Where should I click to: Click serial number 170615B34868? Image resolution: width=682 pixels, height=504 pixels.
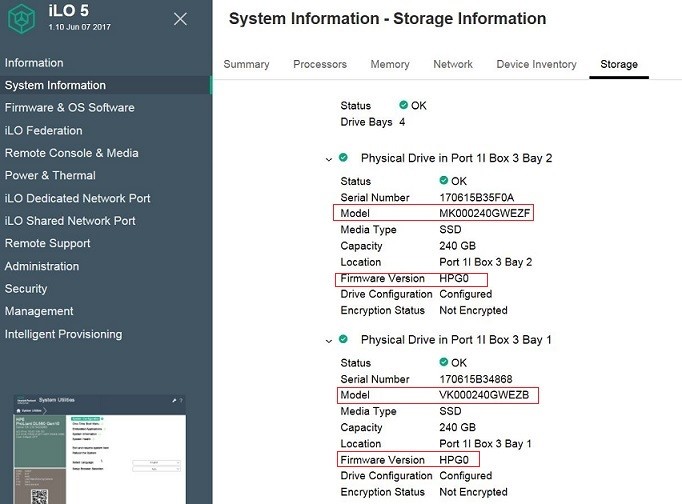[x=475, y=379]
